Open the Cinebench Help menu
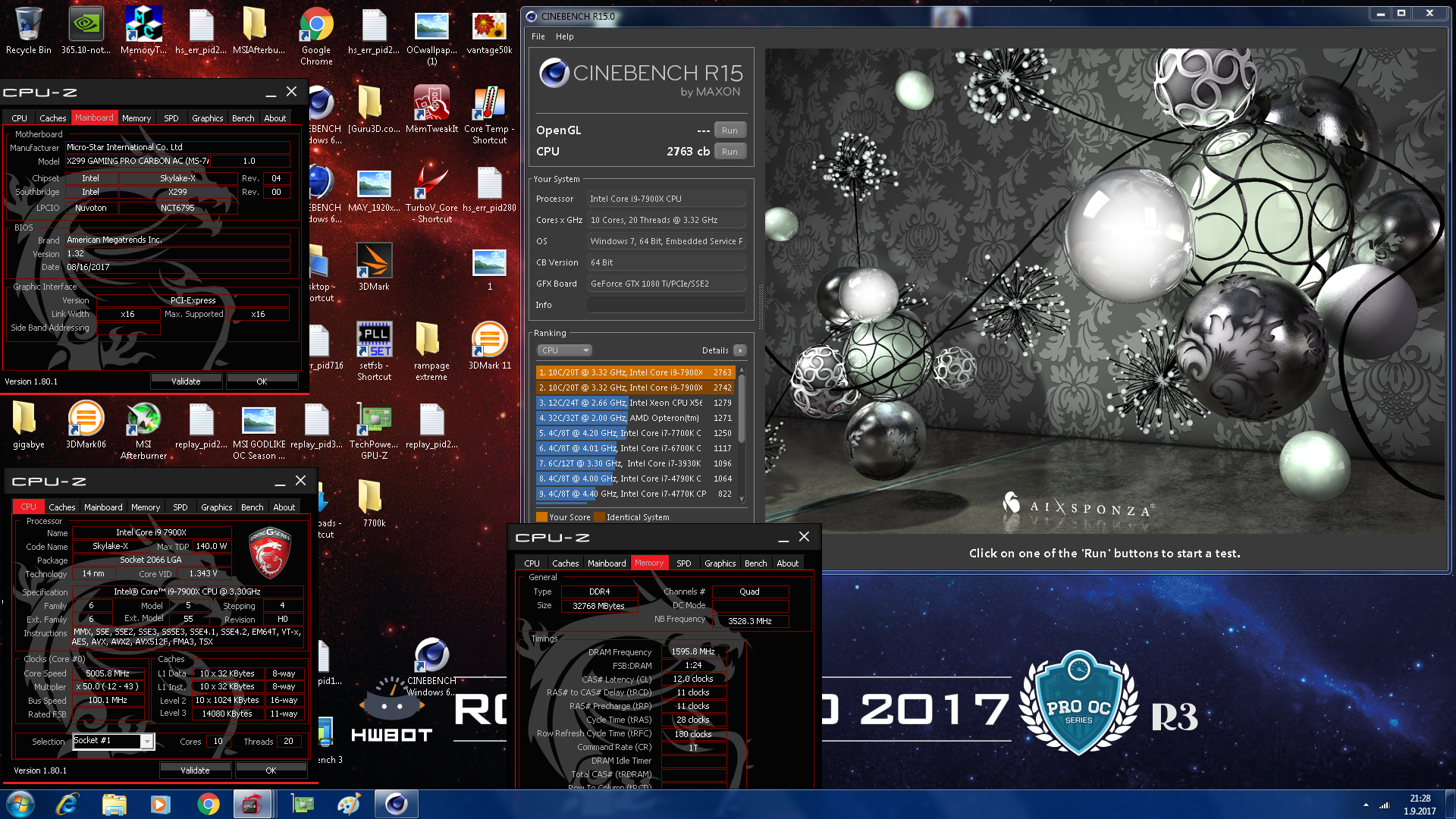The height and width of the screenshot is (819, 1456). coord(564,36)
